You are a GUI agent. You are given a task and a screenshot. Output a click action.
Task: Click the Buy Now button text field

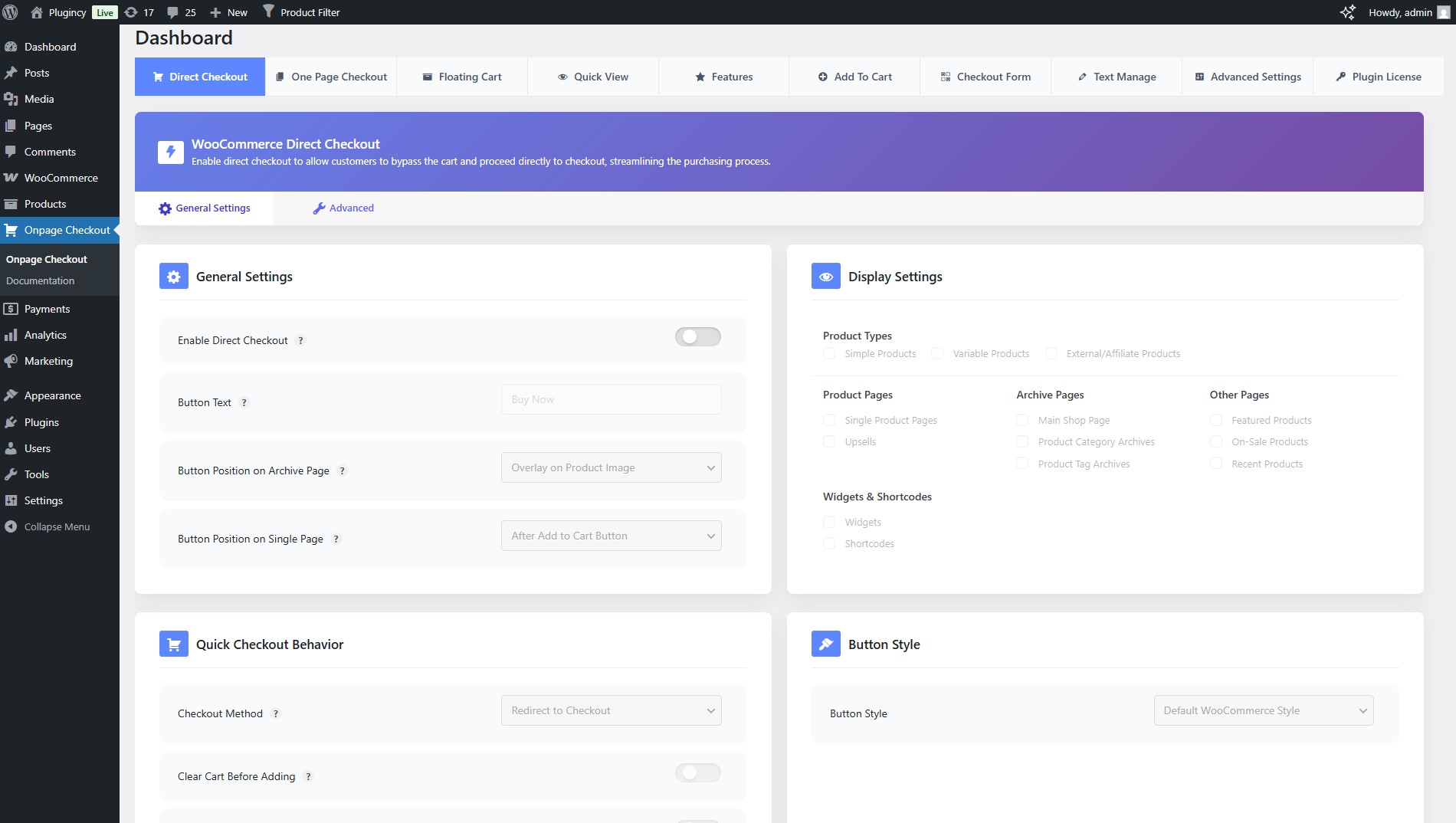pos(611,398)
